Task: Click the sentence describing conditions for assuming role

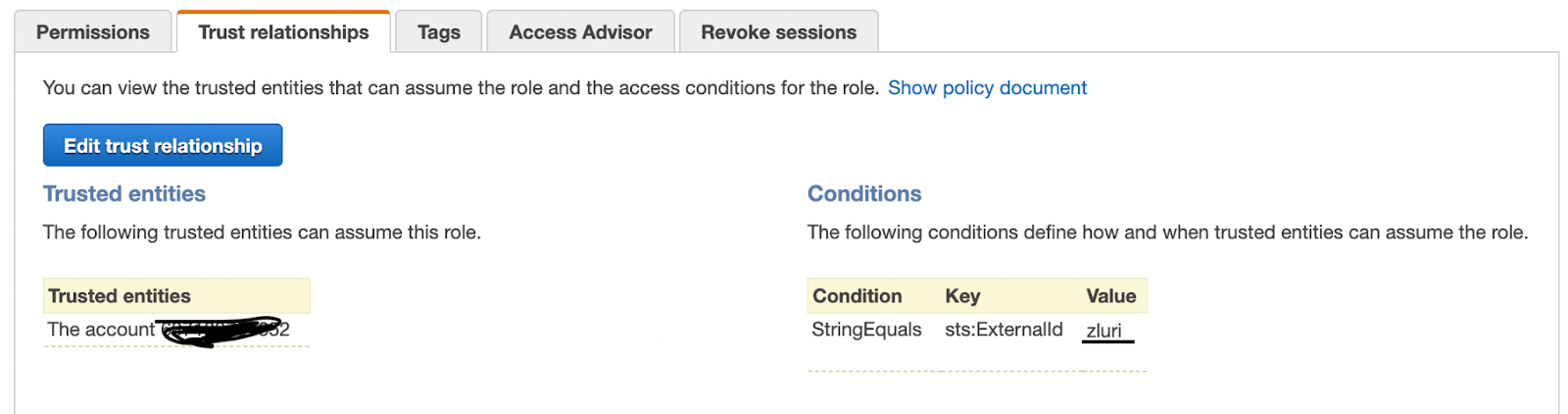Action: (1167, 232)
